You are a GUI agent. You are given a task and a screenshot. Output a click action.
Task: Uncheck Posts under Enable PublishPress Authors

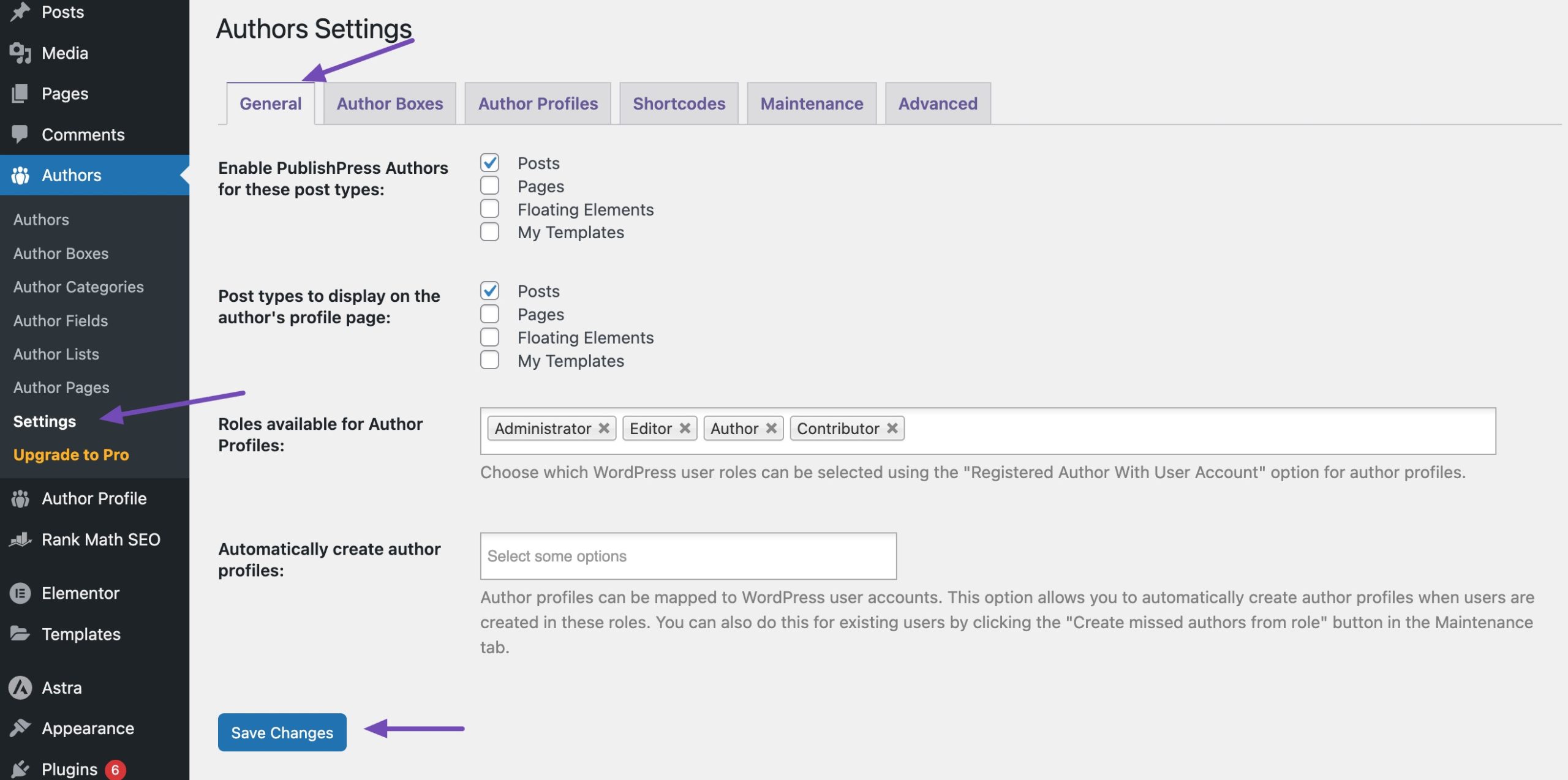click(x=489, y=162)
